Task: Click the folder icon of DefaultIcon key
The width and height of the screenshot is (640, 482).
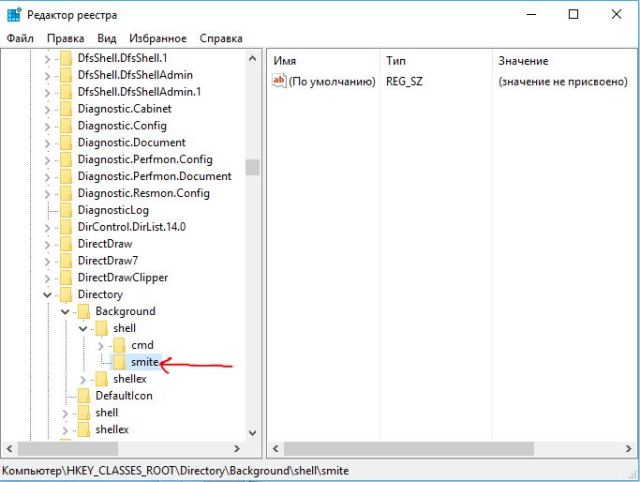Action: [84, 396]
